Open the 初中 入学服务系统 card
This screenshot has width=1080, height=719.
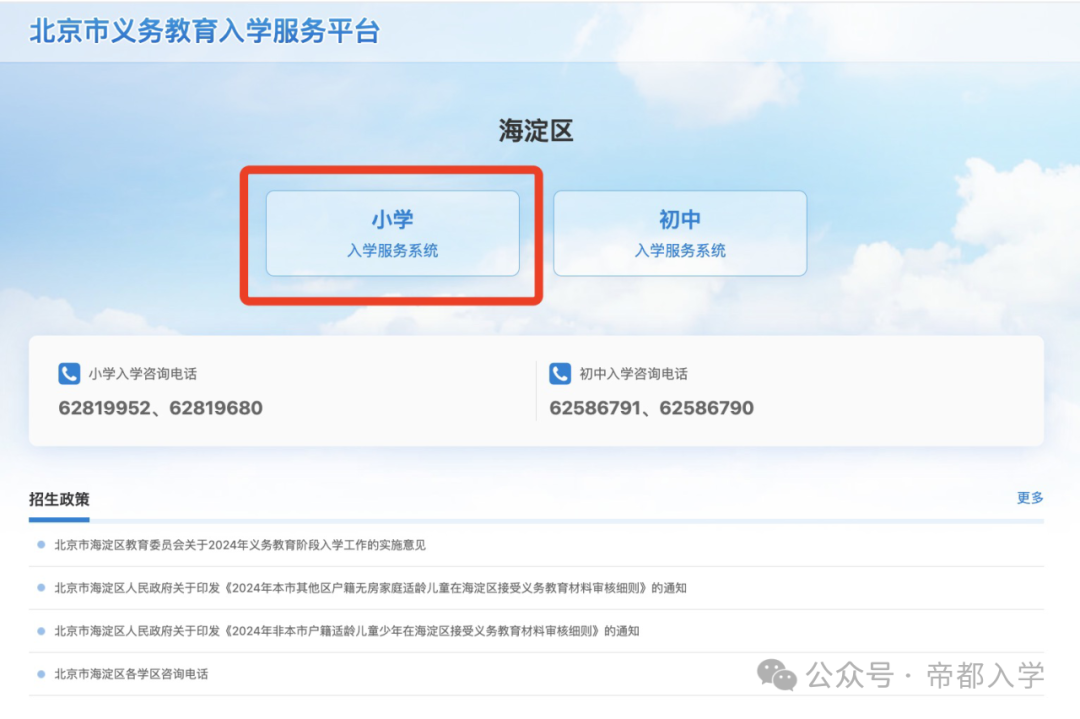pos(680,233)
